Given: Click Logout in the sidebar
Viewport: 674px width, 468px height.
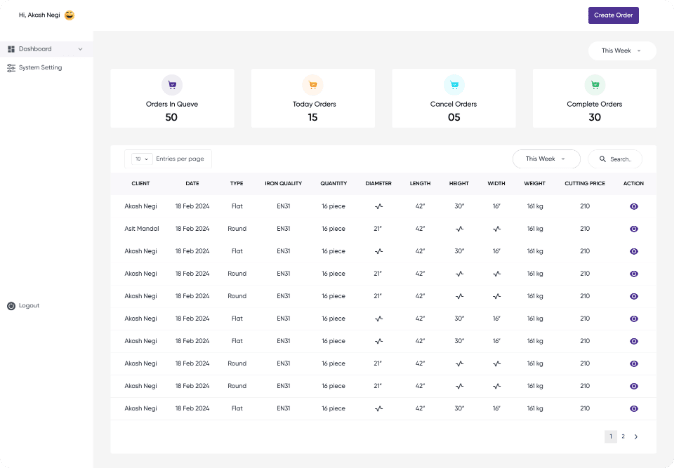Looking at the screenshot, I should click(x=24, y=306).
